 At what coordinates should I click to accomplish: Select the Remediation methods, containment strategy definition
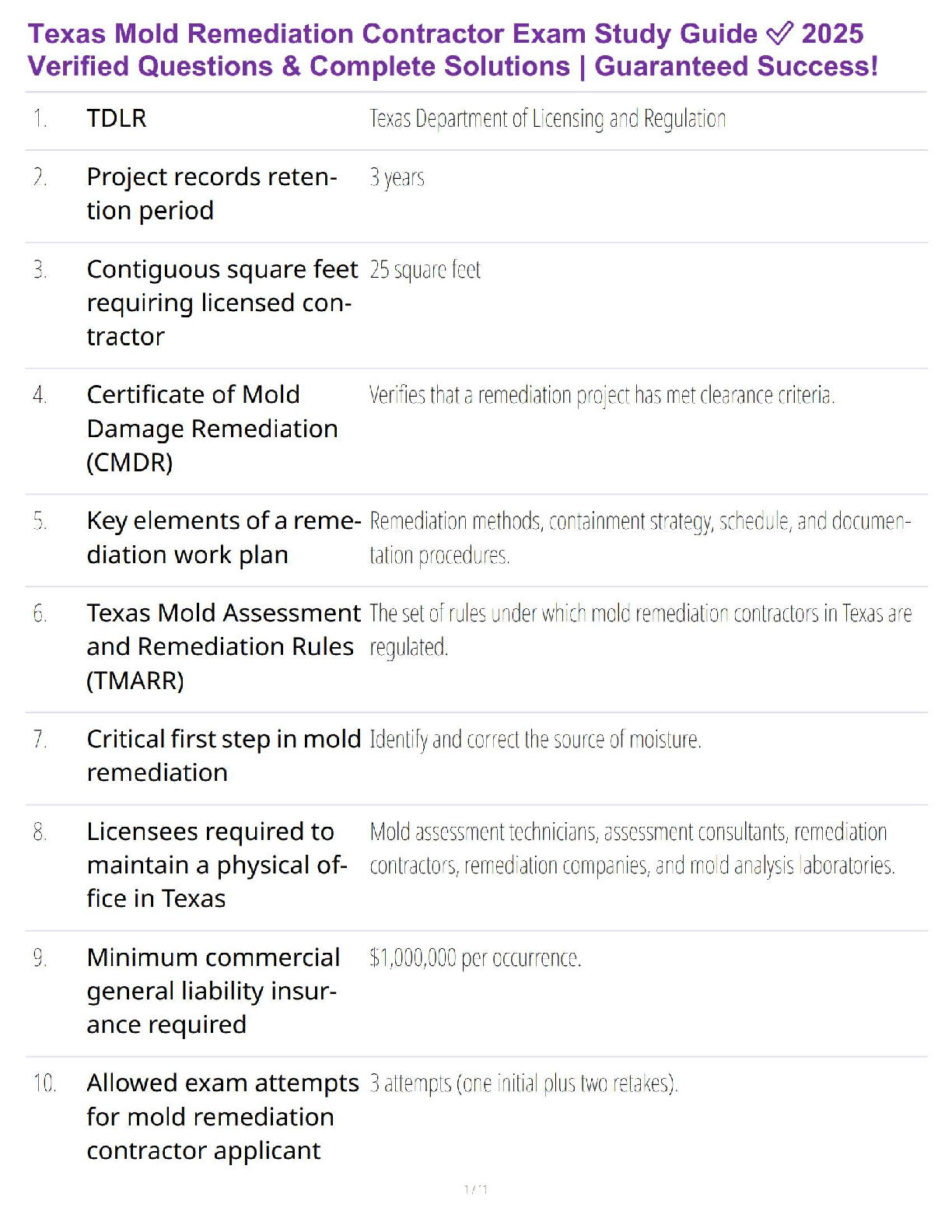(x=640, y=538)
